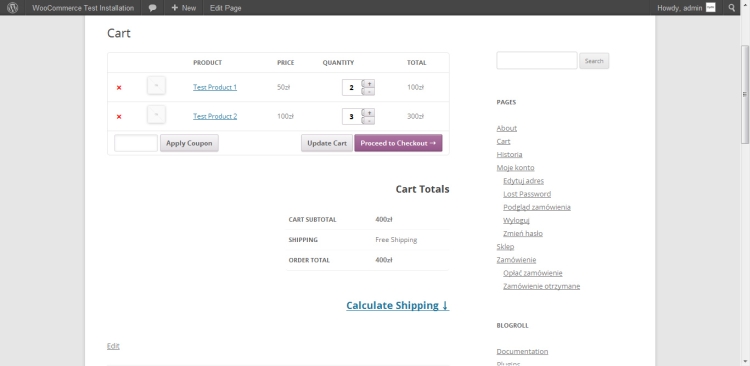Open the Zmień hasło link
Viewport: 750px width, 366px height.
pos(523,233)
